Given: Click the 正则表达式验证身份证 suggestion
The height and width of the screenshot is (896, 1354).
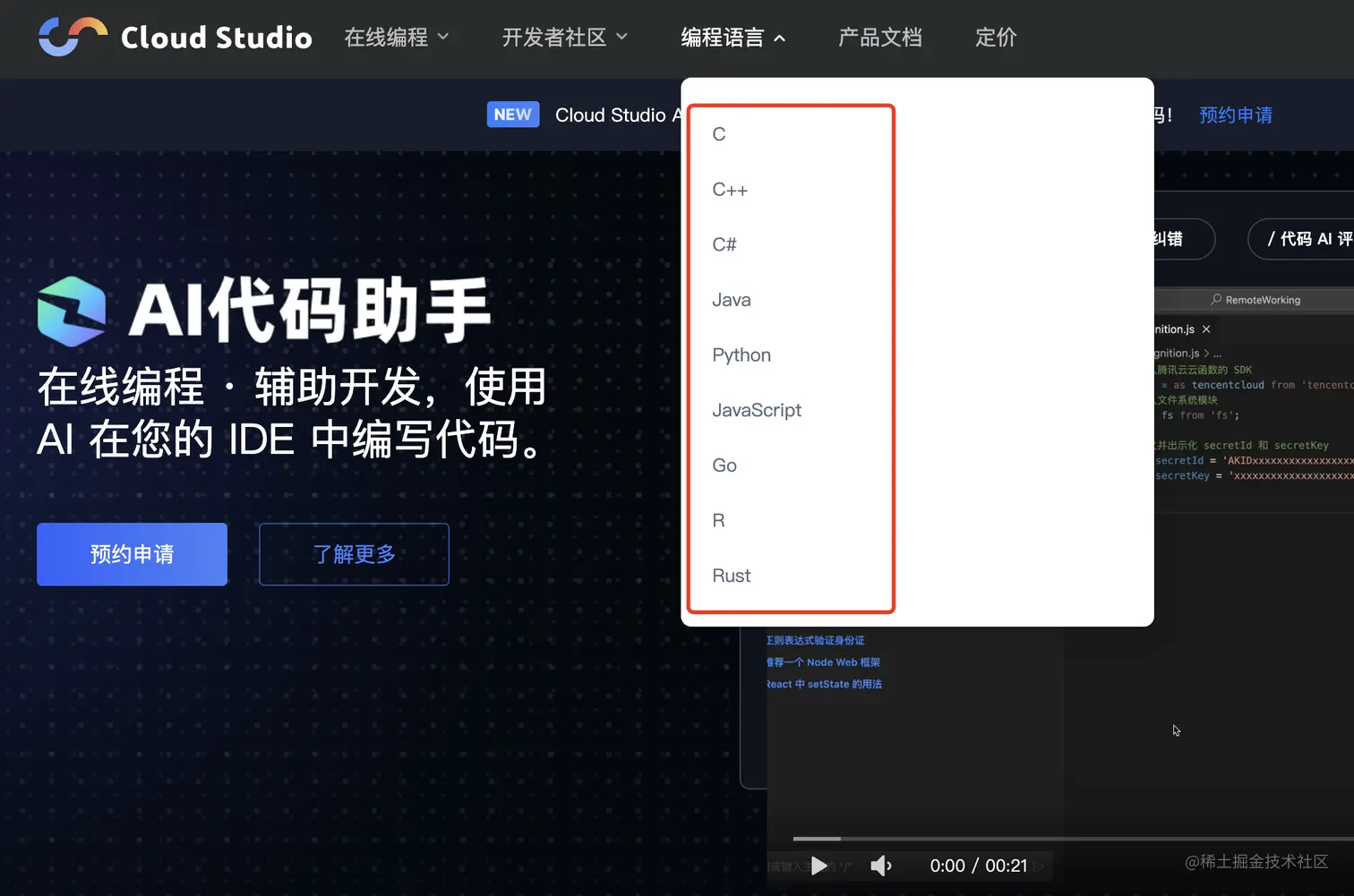Looking at the screenshot, I should click(x=815, y=640).
